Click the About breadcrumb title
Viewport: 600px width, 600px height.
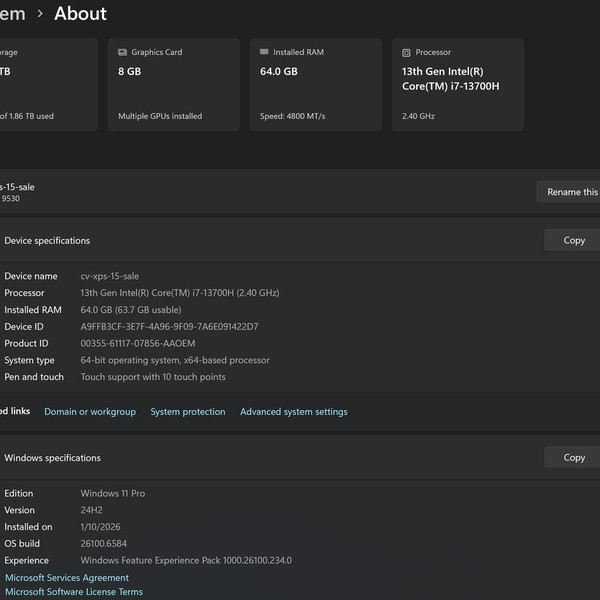tap(80, 13)
